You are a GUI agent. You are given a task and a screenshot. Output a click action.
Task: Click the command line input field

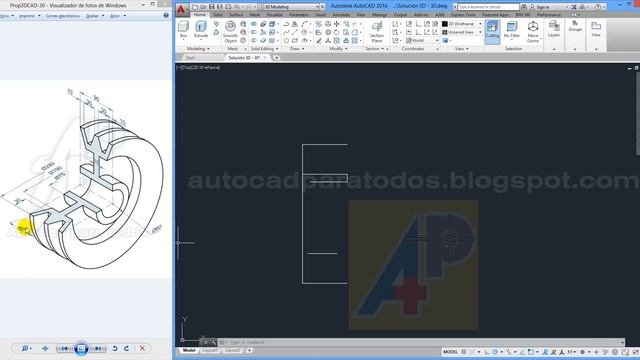[x=422, y=342]
